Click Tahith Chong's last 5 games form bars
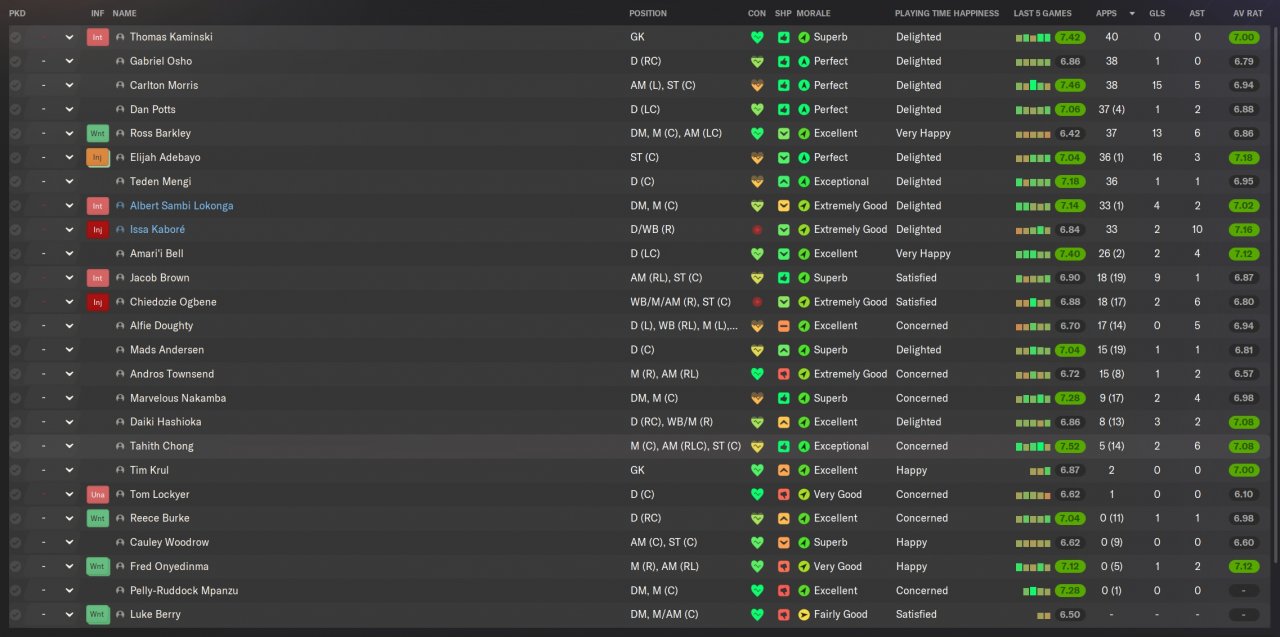This screenshot has height=637, width=1280. 1033,447
